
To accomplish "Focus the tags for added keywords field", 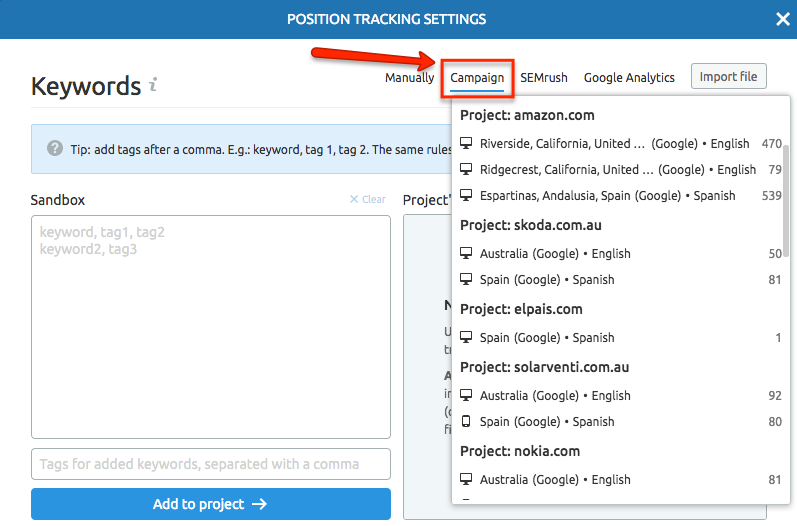I will pos(211,464).
